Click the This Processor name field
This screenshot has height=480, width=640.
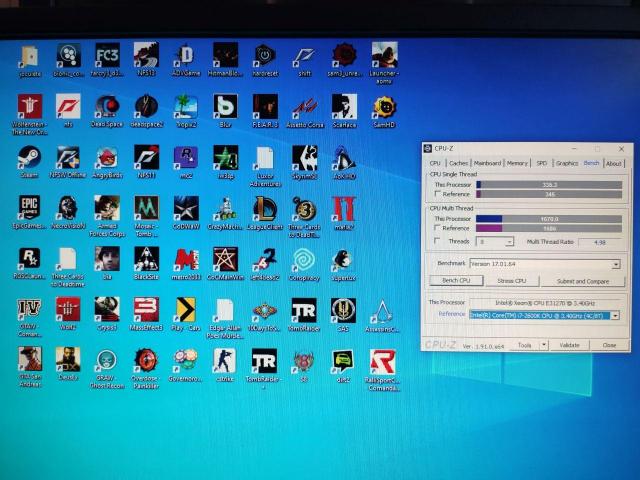[545, 303]
